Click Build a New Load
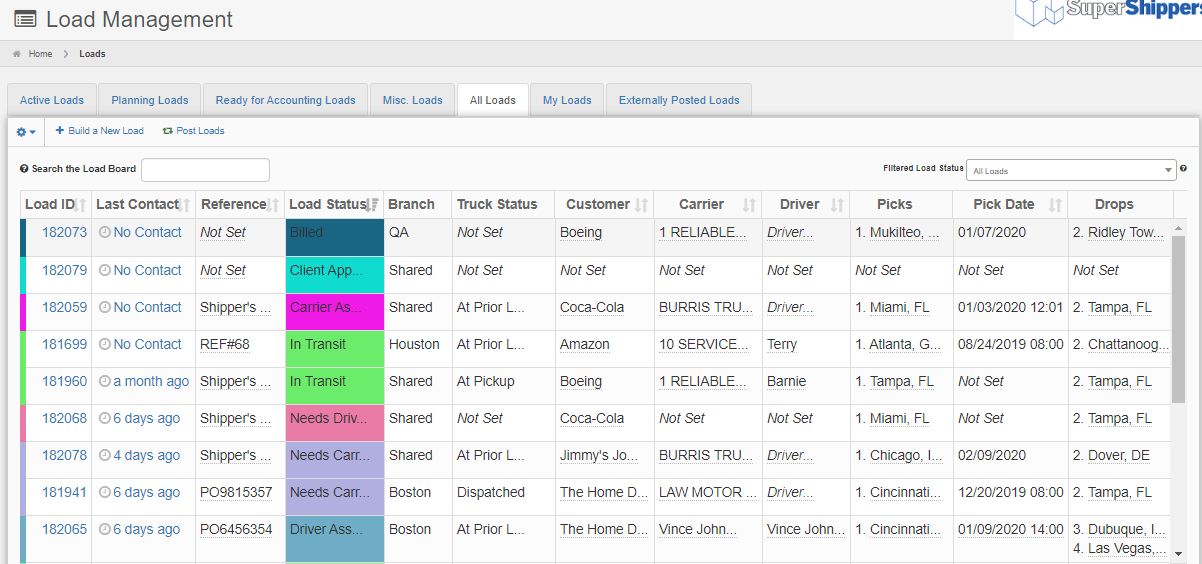Screen dimensions: 1202x564 [99, 131]
